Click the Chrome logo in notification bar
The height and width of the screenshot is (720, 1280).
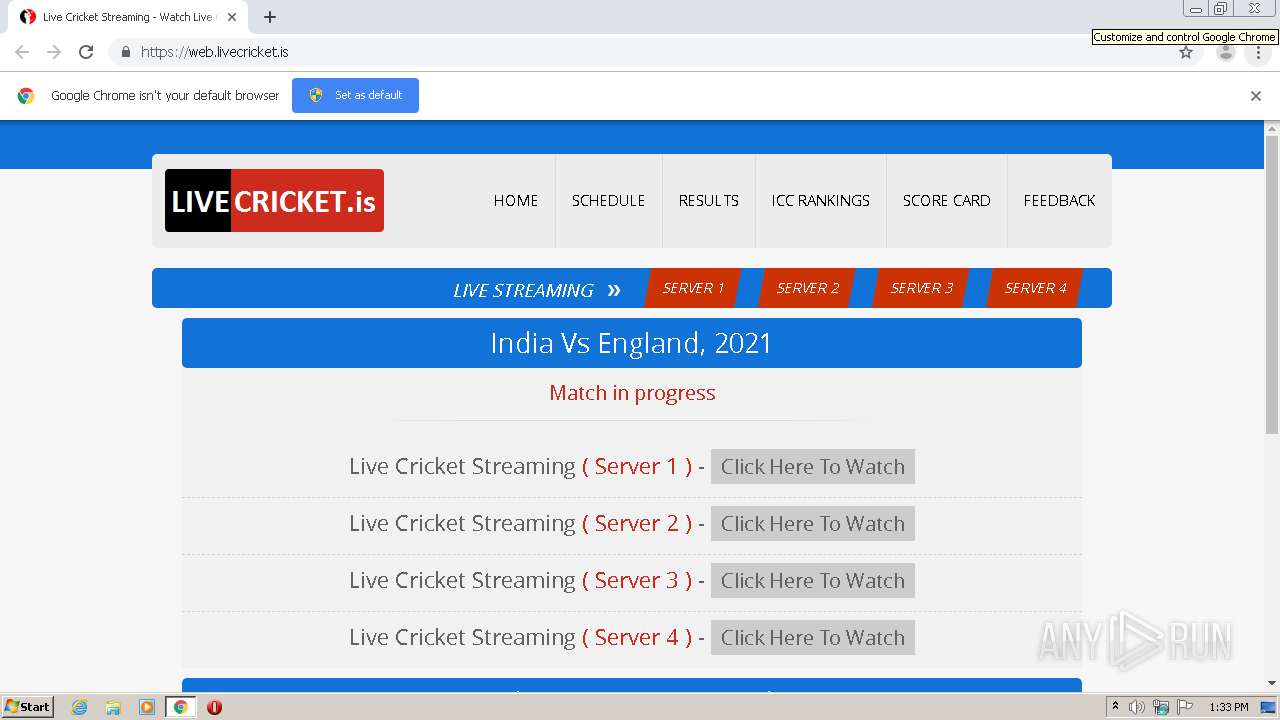click(26, 96)
